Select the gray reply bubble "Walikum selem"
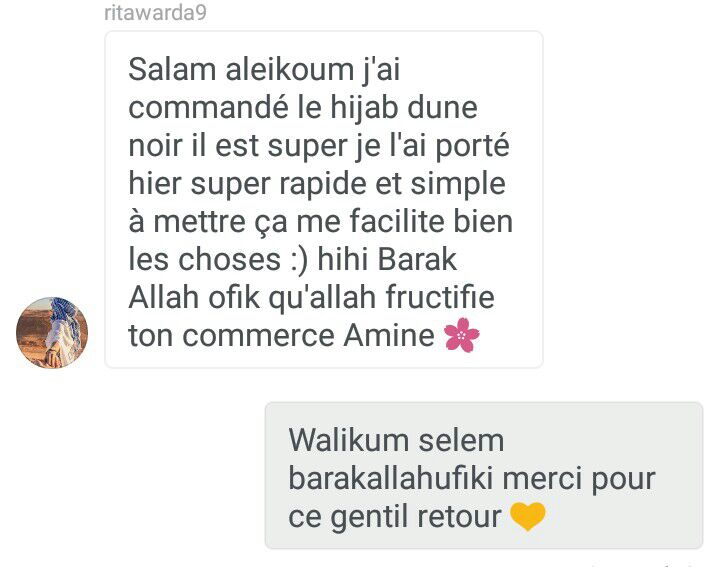720x567 pixels. (x=484, y=475)
